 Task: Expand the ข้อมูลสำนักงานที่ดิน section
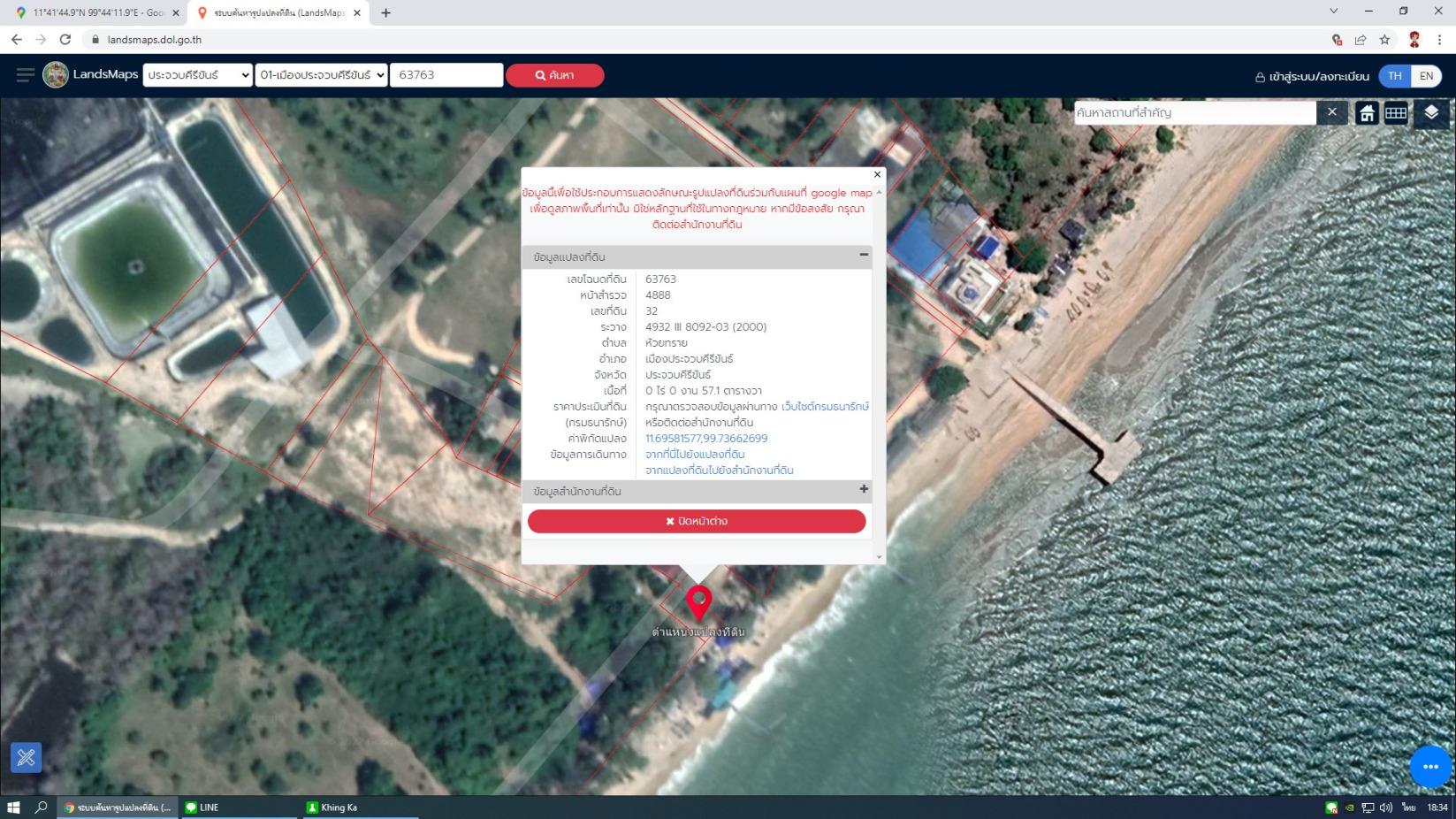tap(864, 489)
